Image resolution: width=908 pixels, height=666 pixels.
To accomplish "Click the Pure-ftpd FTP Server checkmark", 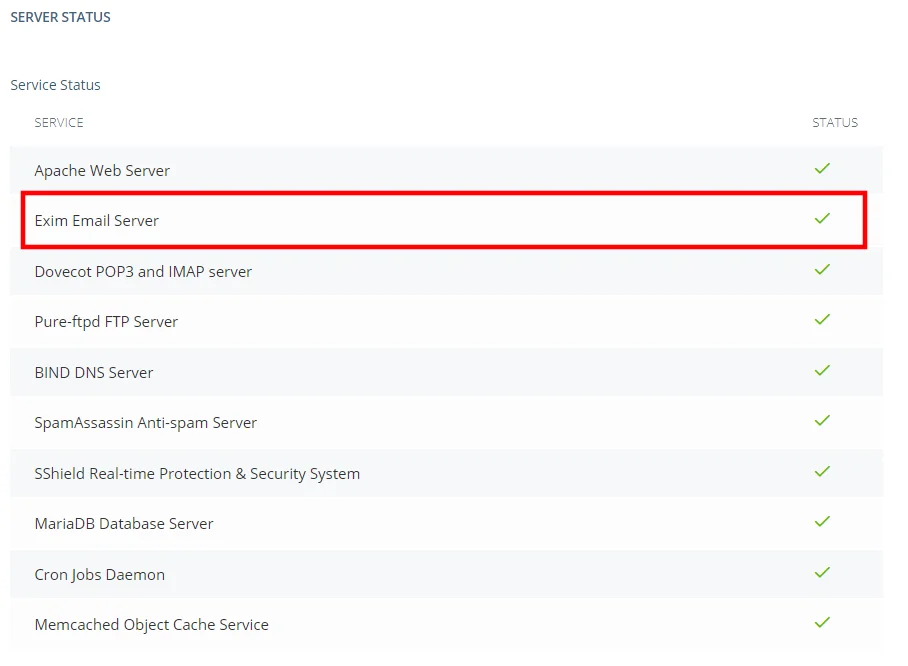I will pos(822,319).
